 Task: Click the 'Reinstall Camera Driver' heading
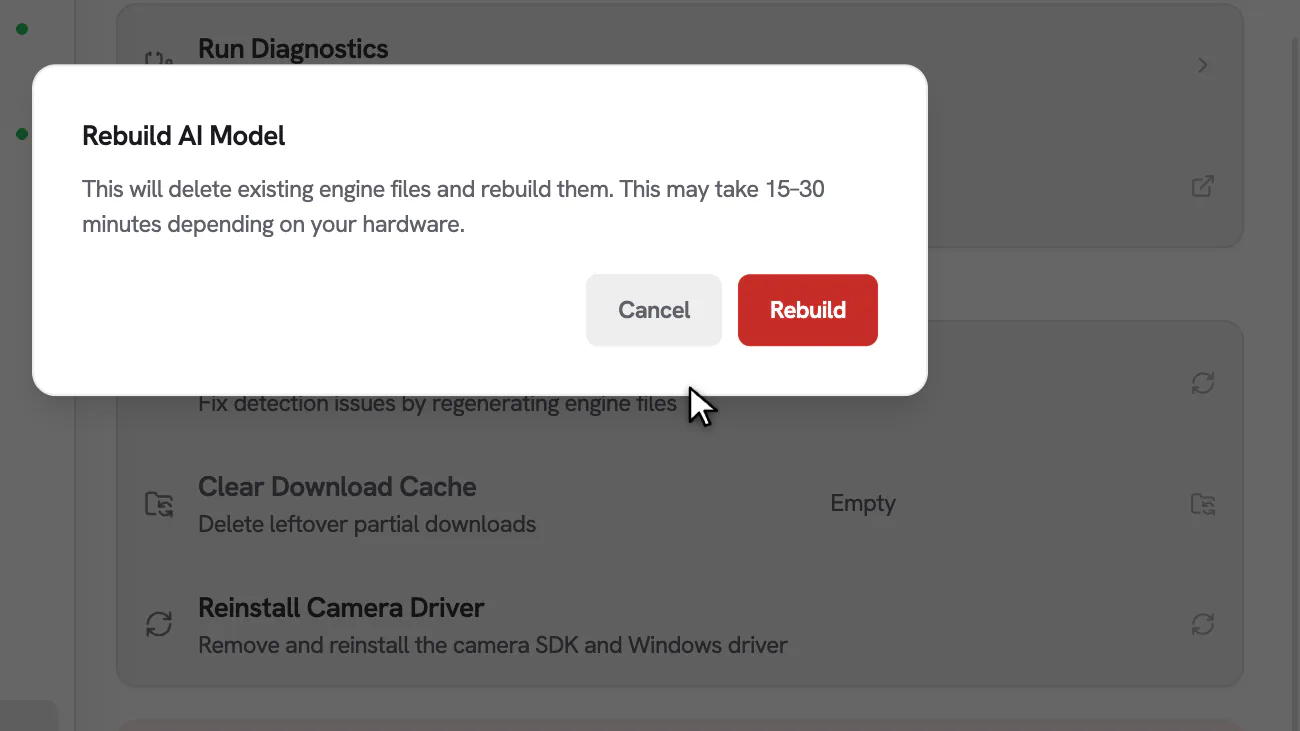click(341, 608)
